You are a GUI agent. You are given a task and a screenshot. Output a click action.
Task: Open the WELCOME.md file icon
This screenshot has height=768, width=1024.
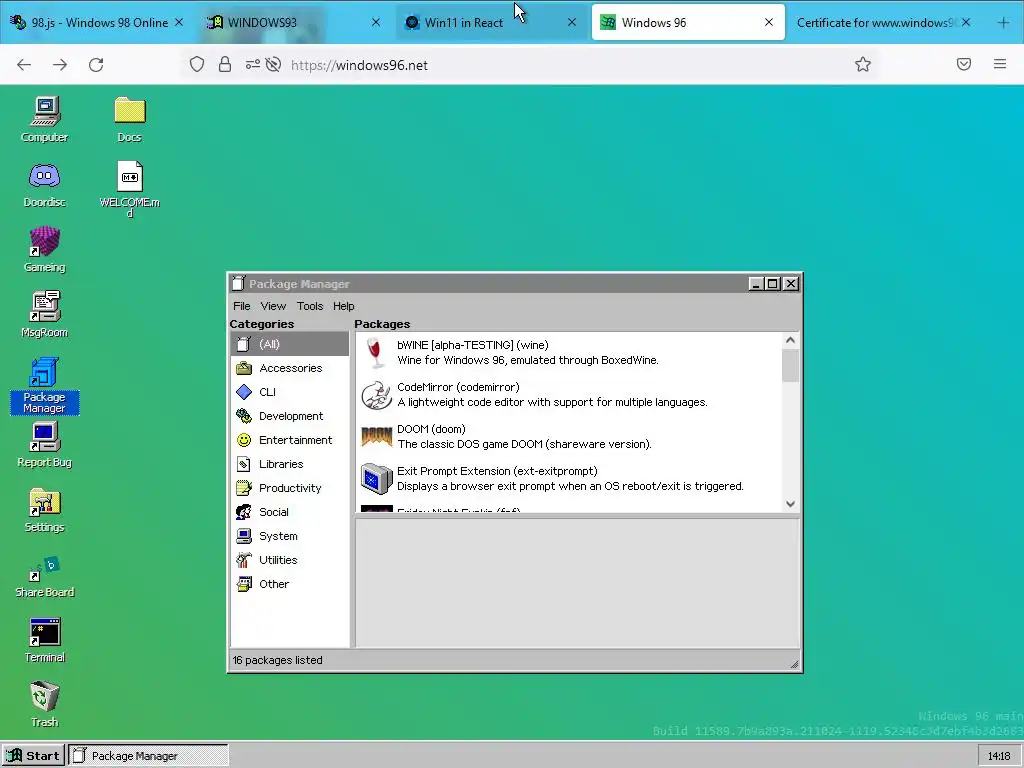click(x=129, y=189)
